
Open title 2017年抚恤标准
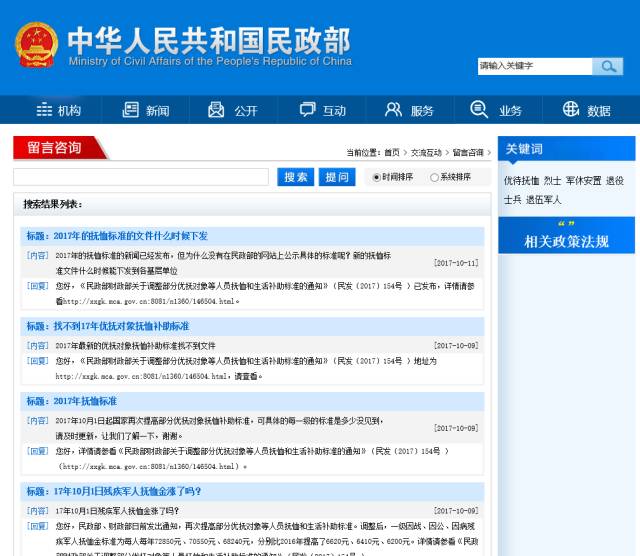(x=85, y=401)
